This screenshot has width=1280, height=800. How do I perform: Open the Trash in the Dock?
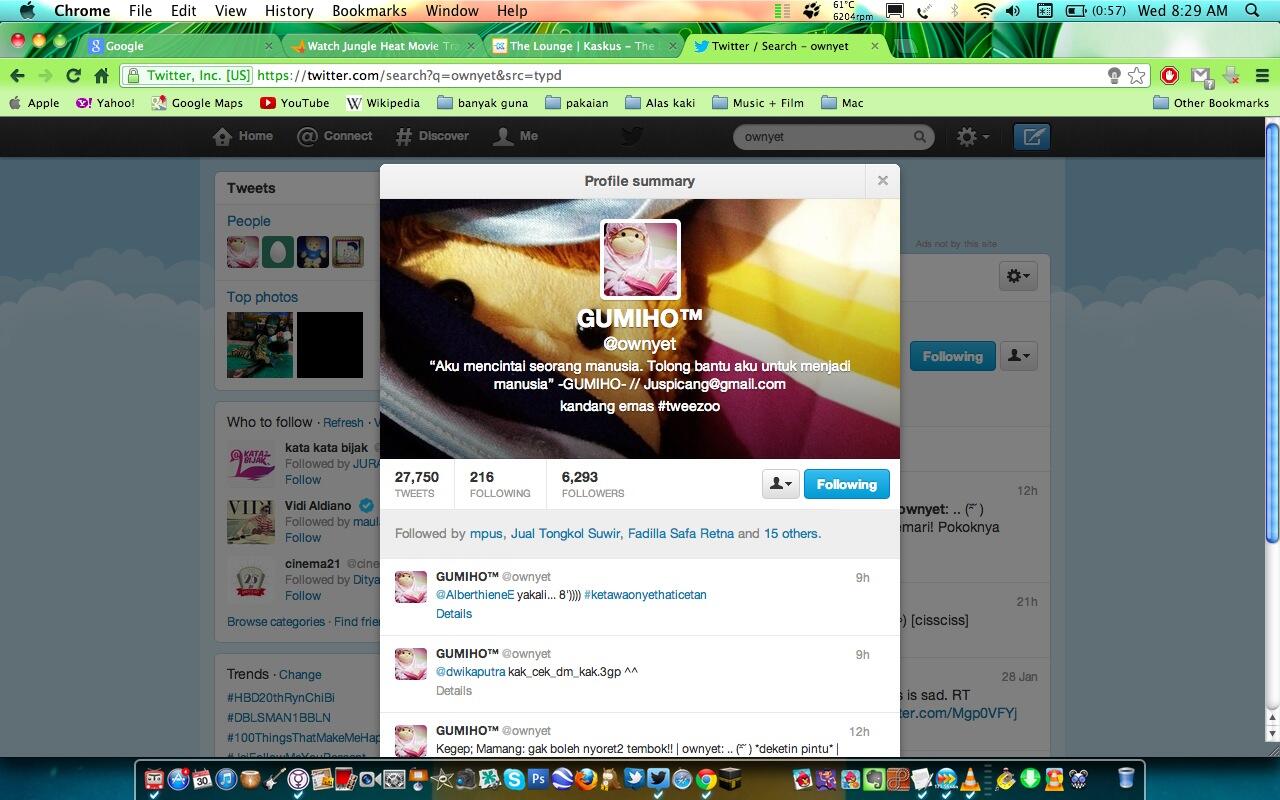pyautogui.click(x=1126, y=778)
